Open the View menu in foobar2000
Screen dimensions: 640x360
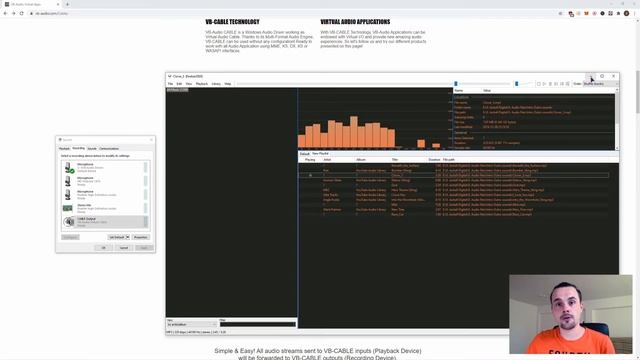click(189, 84)
